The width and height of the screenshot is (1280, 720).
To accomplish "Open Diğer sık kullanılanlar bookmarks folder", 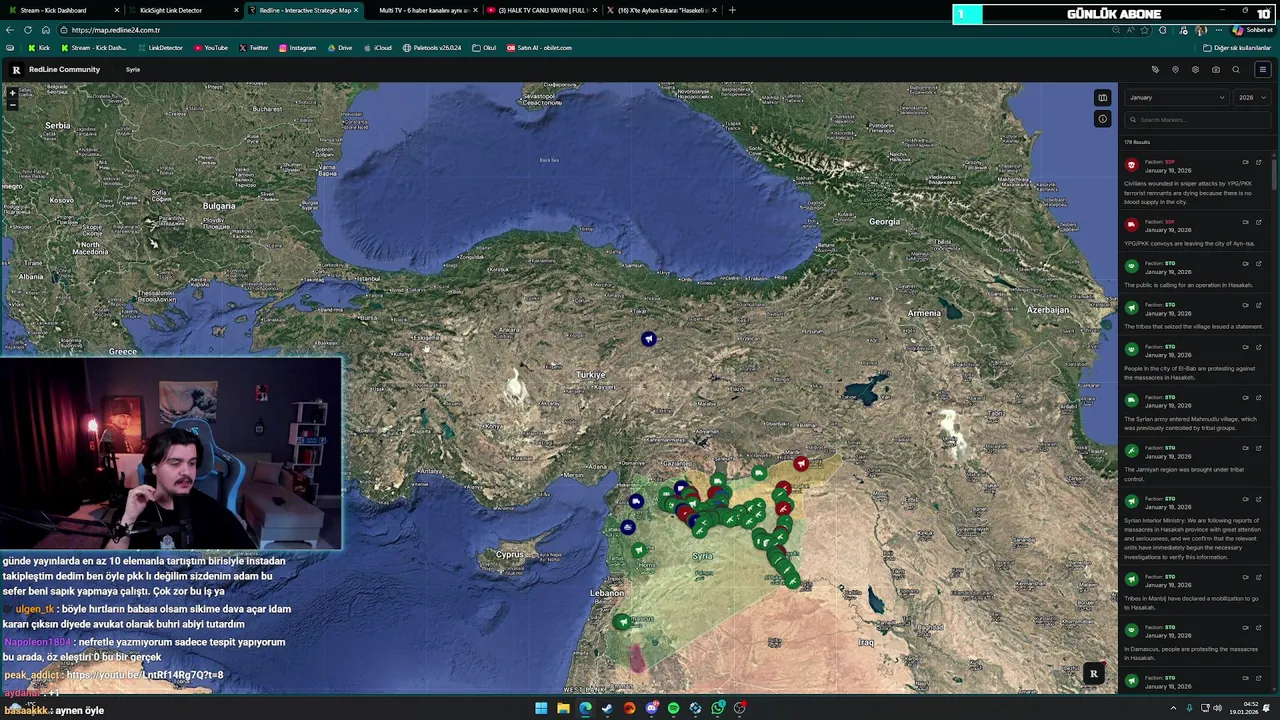I will coord(1237,48).
